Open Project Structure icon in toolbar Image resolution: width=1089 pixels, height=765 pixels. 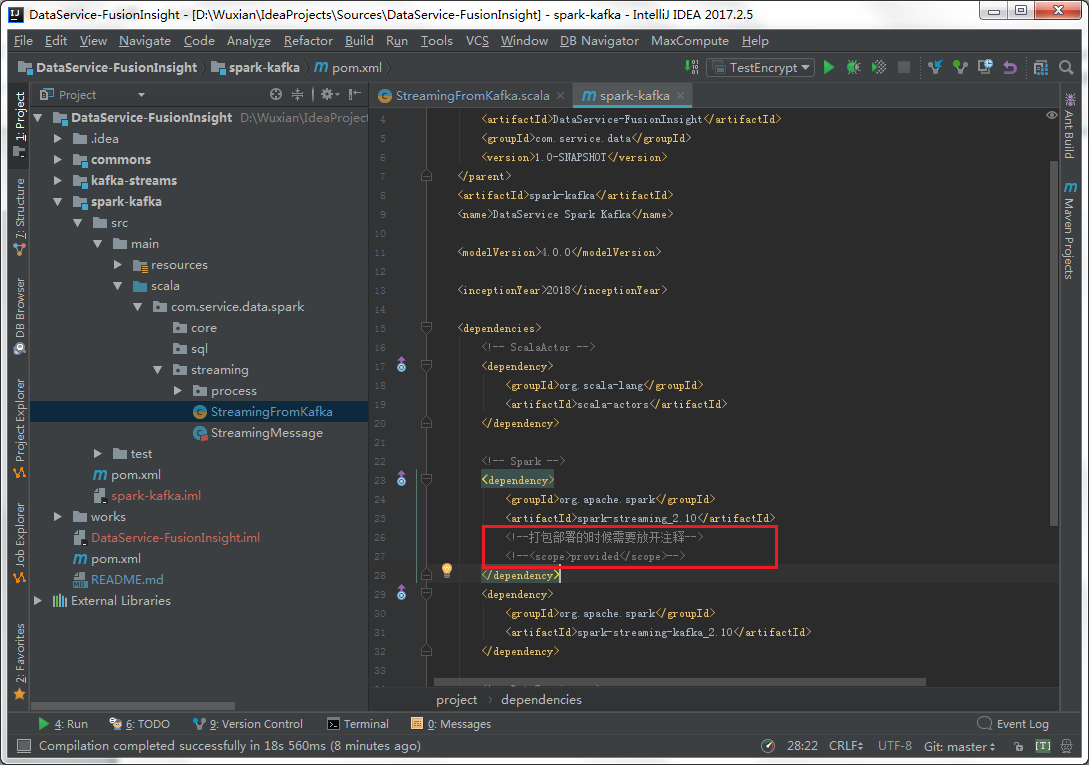pos(1040,67)
